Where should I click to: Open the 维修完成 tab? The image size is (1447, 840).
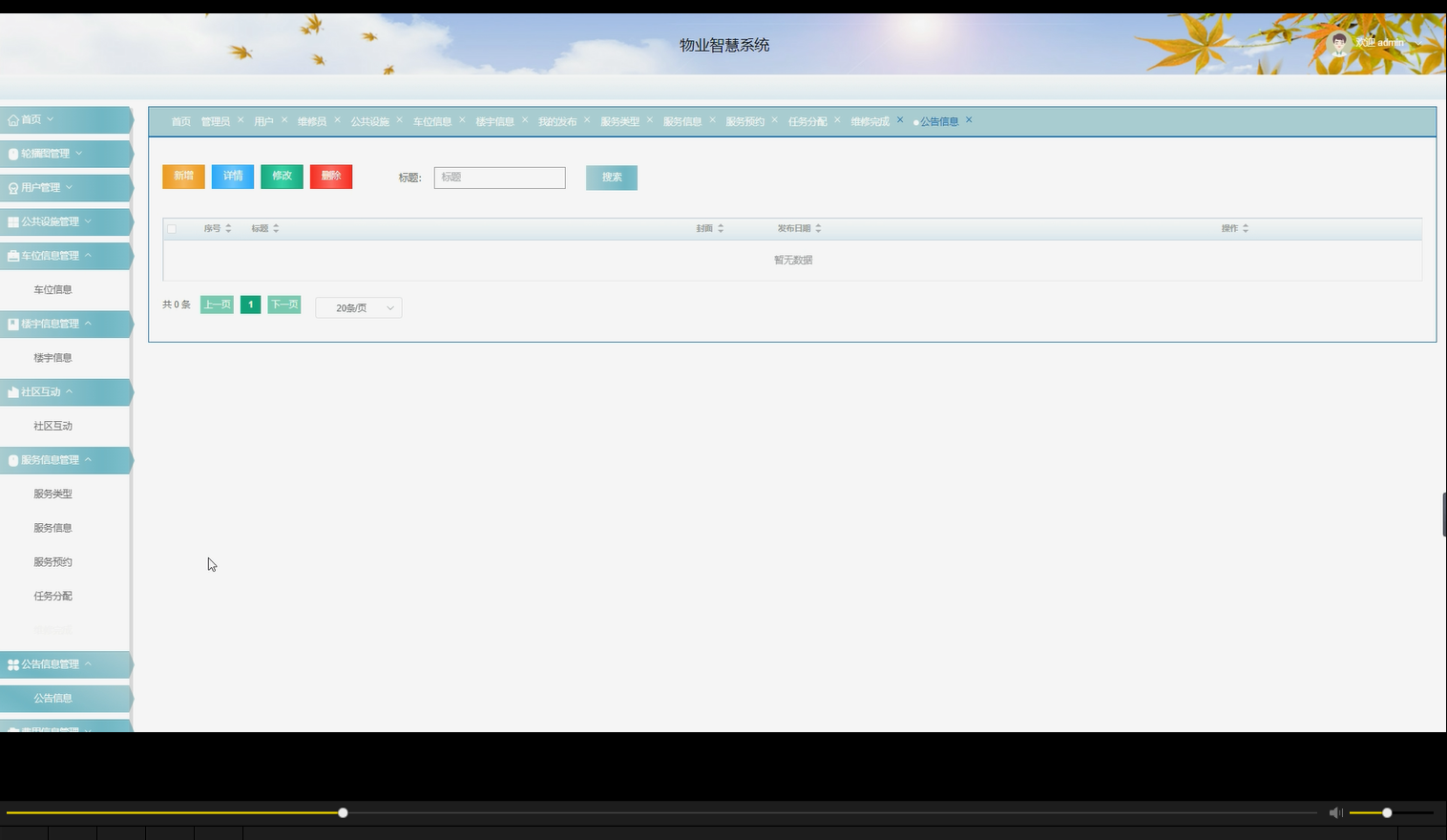pos(869,121)
